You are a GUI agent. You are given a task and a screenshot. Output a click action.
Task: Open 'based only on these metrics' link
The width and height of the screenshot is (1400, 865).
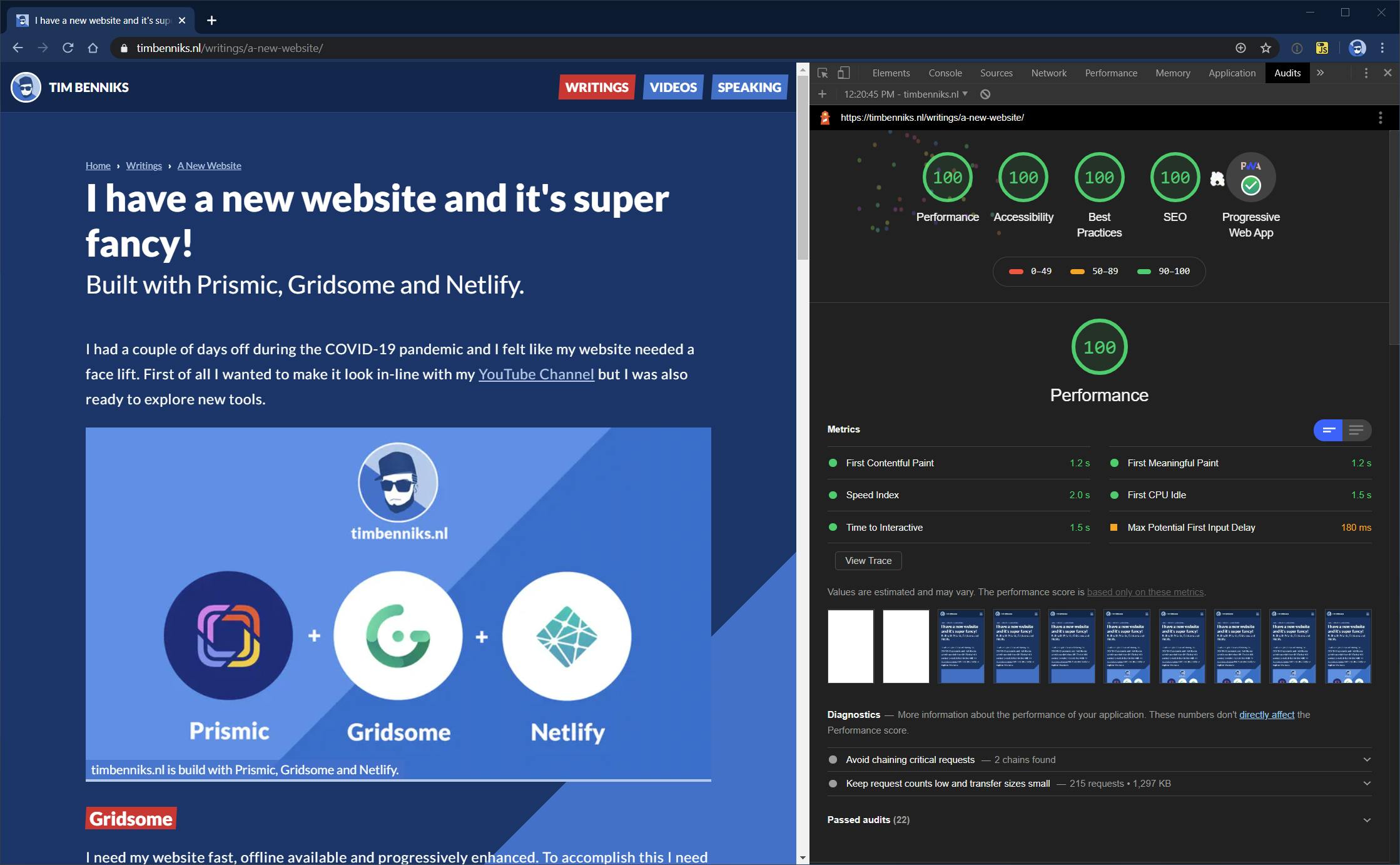pos(1145,592)
